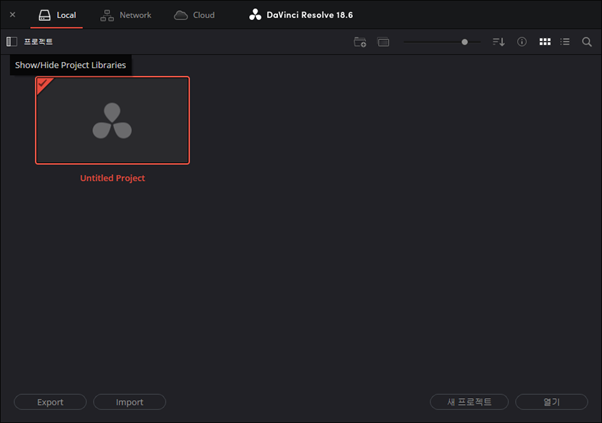This screenshot has height=423, width=602.
Task: Click the Local drive icon
Action: (45, 15)
